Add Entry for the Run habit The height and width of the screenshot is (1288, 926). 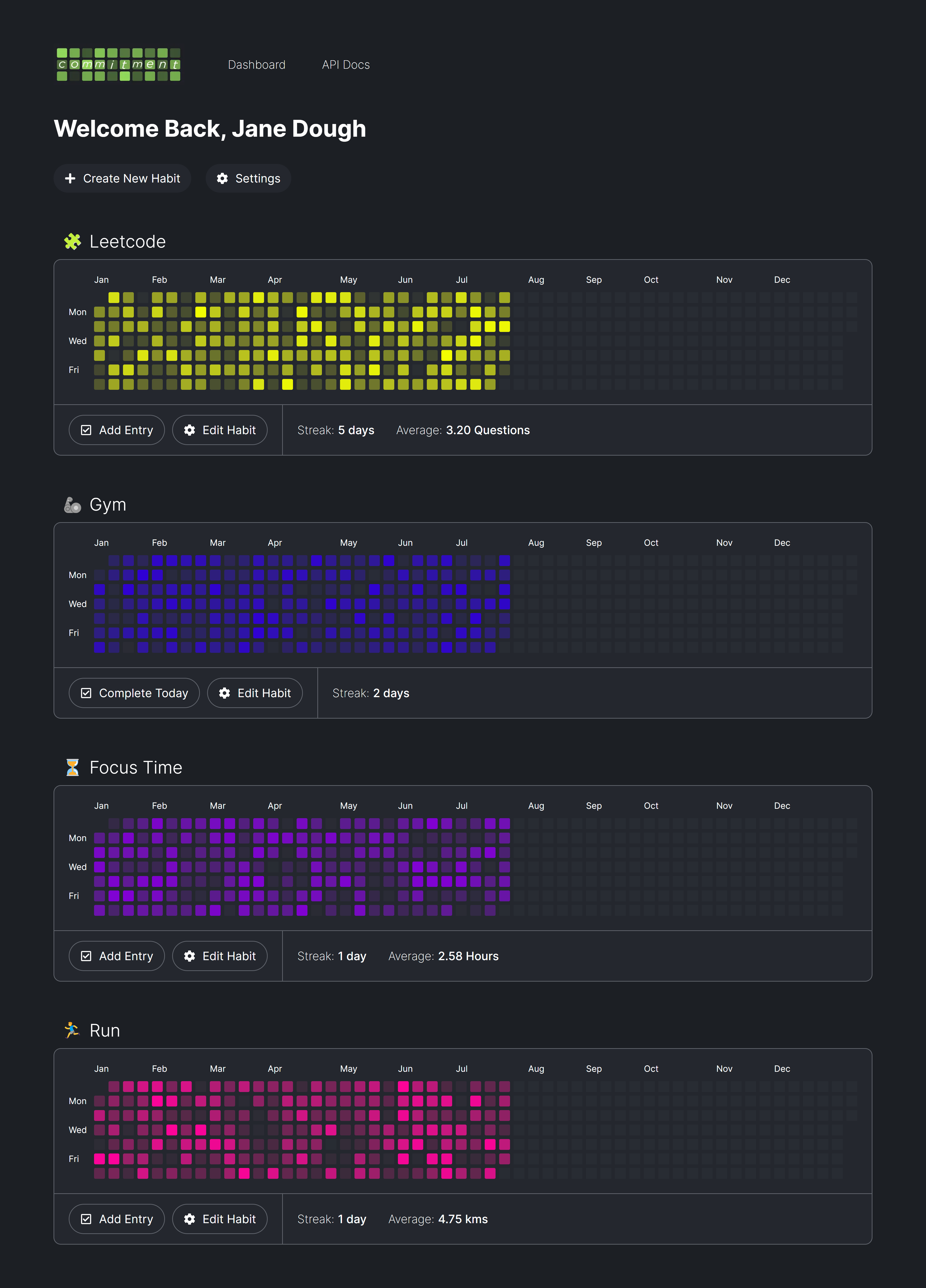117,1219
